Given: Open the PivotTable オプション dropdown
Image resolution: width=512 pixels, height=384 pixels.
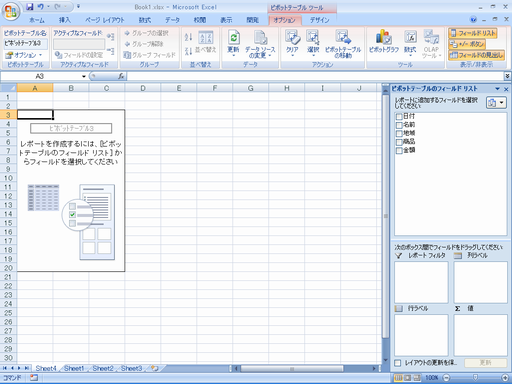Looking at the screenshot, I should click(24, 55).
